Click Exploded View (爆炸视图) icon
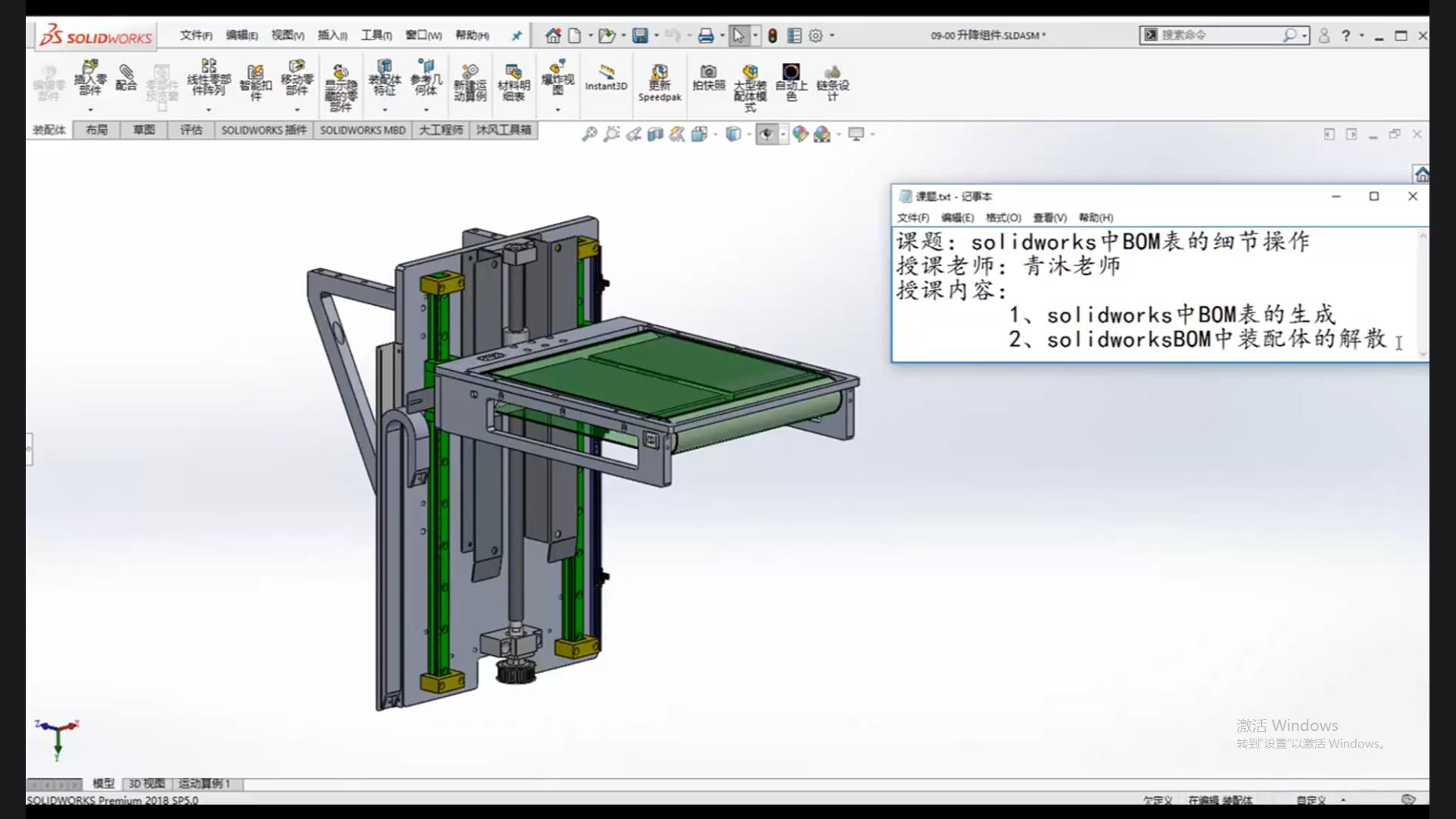 point(557,77)
